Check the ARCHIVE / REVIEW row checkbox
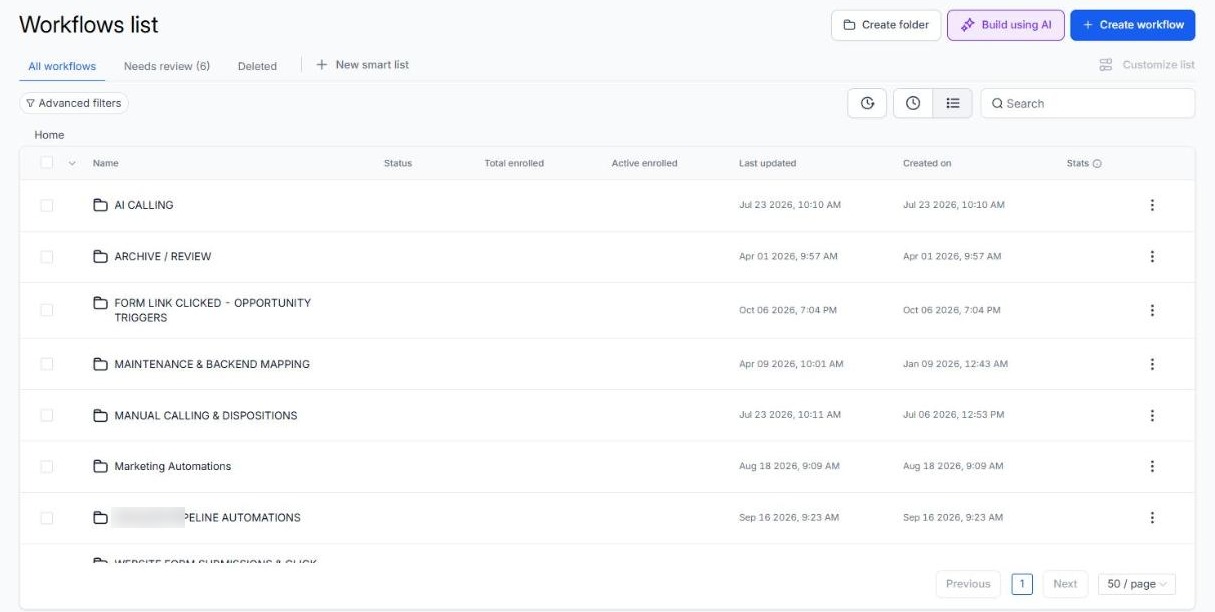 [x=47, y=256]
